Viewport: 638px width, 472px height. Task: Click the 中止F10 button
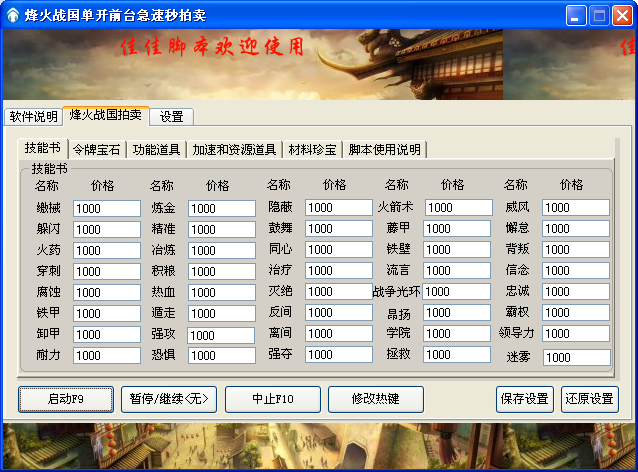(x=273, y=399)
